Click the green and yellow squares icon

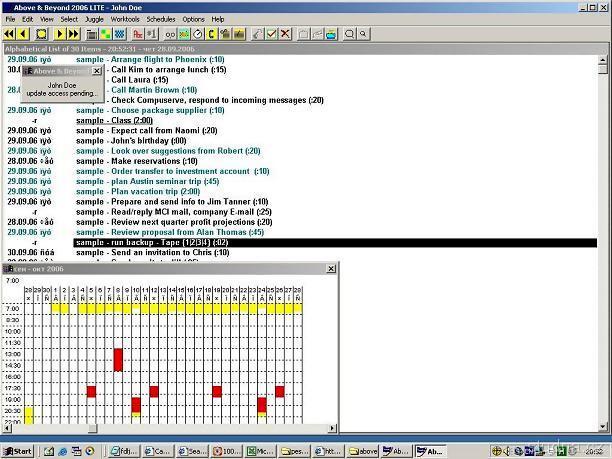point(106,34)
